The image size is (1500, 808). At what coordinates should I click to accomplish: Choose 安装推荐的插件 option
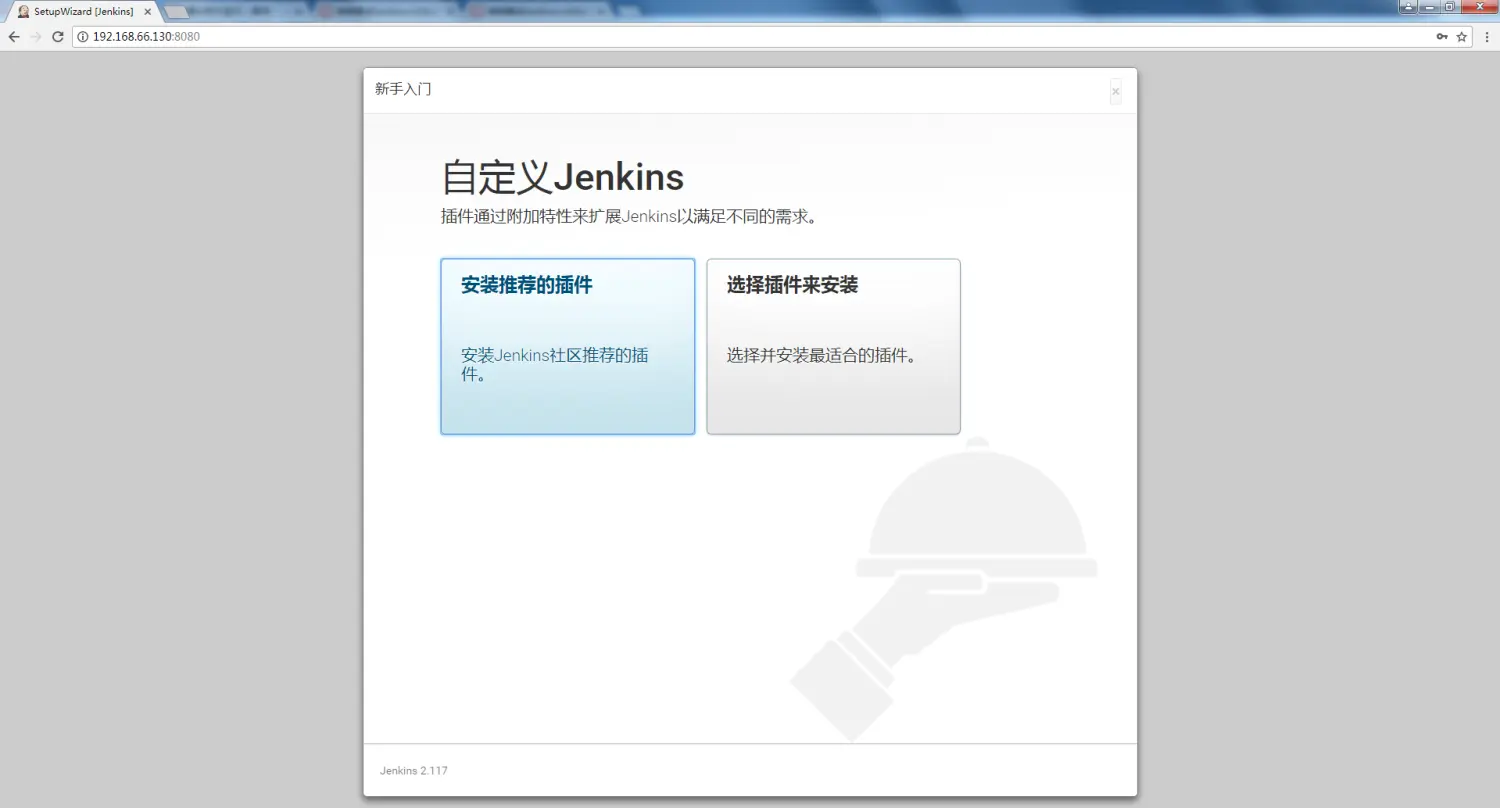568,347
